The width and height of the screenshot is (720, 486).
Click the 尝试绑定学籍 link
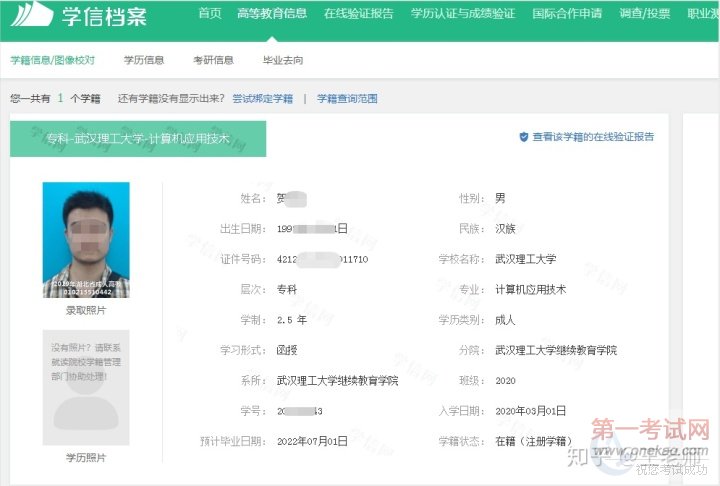tap(263, 98)
